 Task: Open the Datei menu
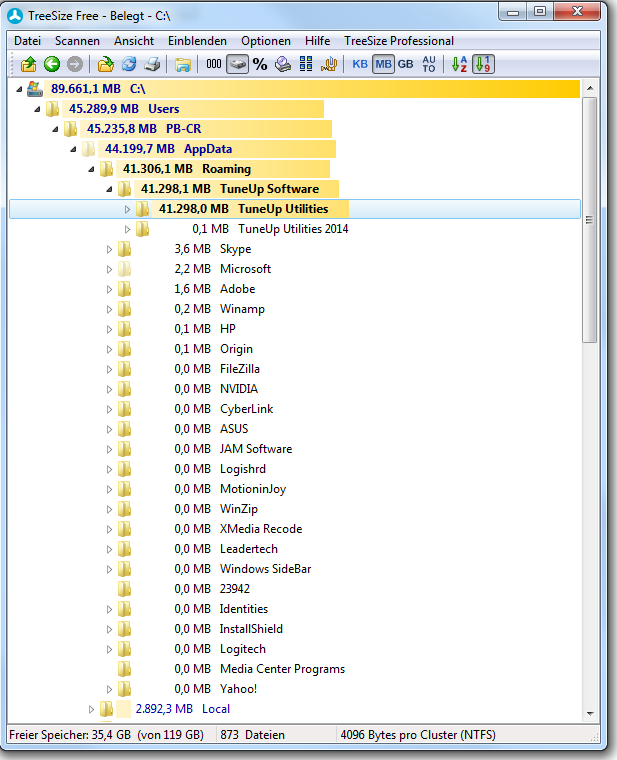tap(28, 41)
